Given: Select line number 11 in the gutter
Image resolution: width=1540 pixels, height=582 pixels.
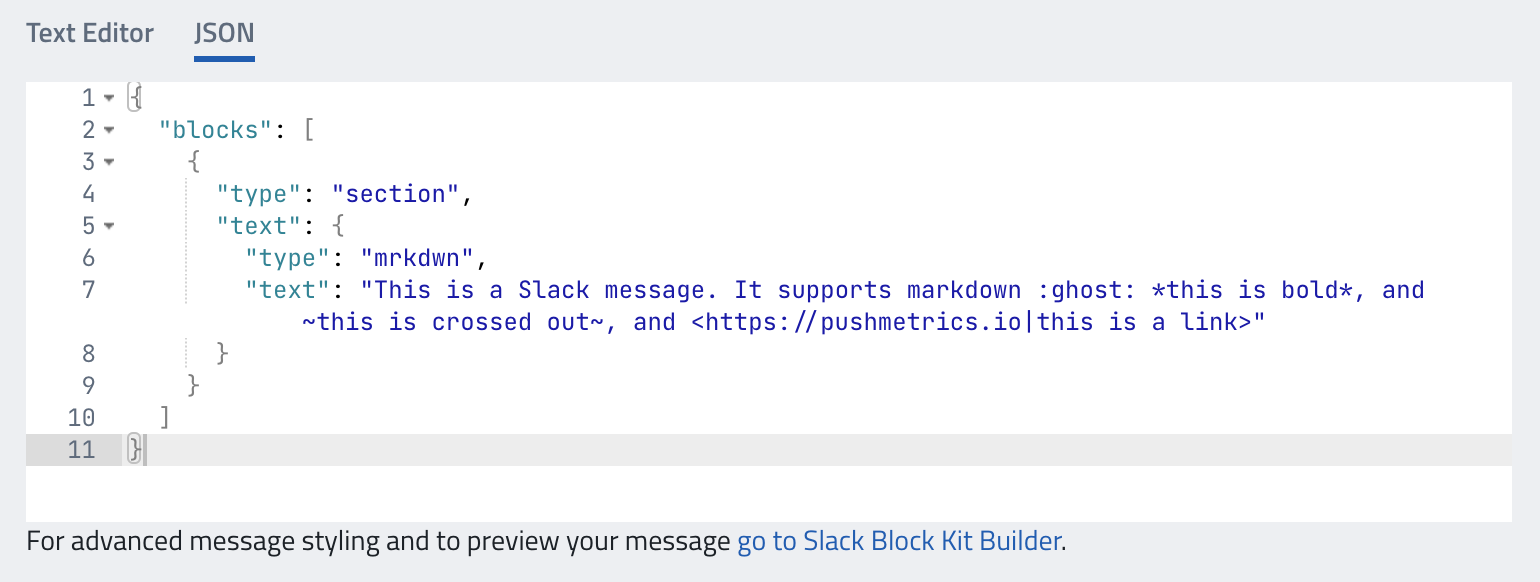Looking at the screenshot, I should point(81,450).
